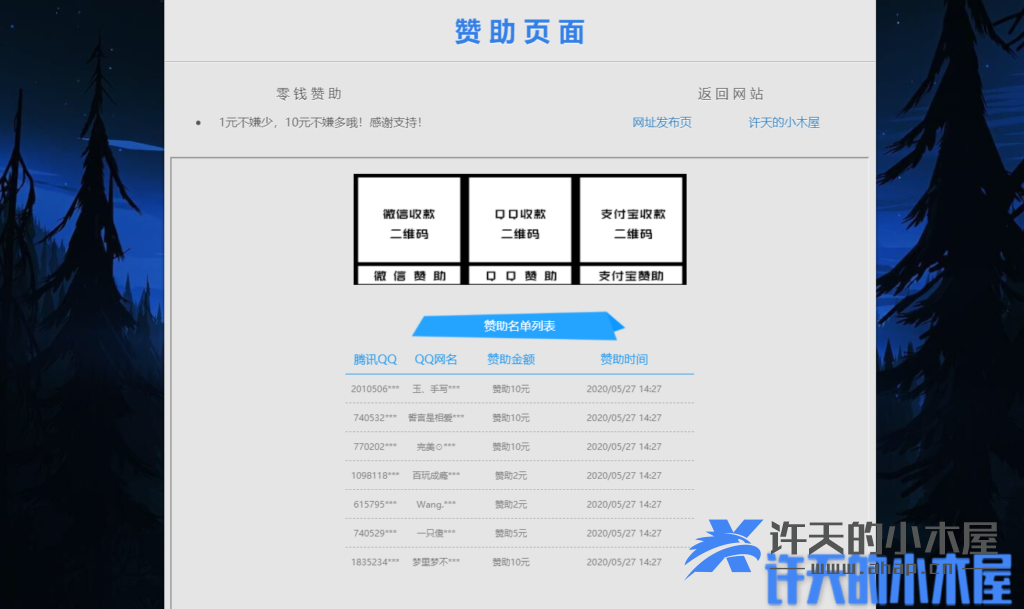Click the 支付宝收款 二维码 image
The image size is (1024, 609).
click(x=632, y=220)
